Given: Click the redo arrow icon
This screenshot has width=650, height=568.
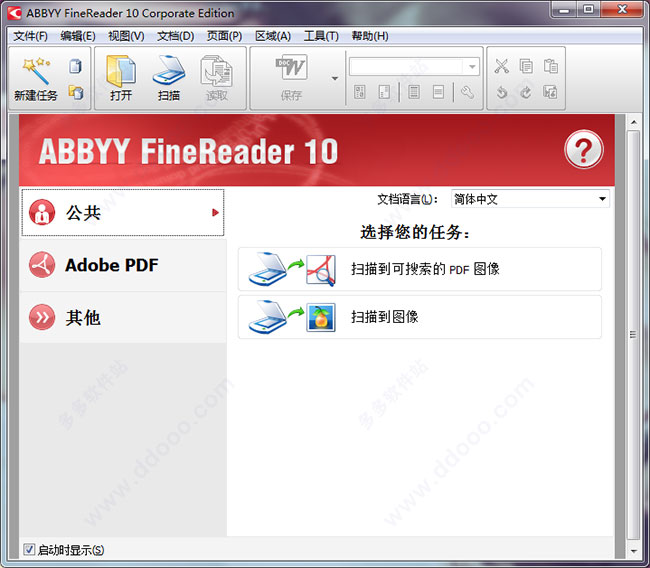Looking at the screenshot, I should coord(526,92).
